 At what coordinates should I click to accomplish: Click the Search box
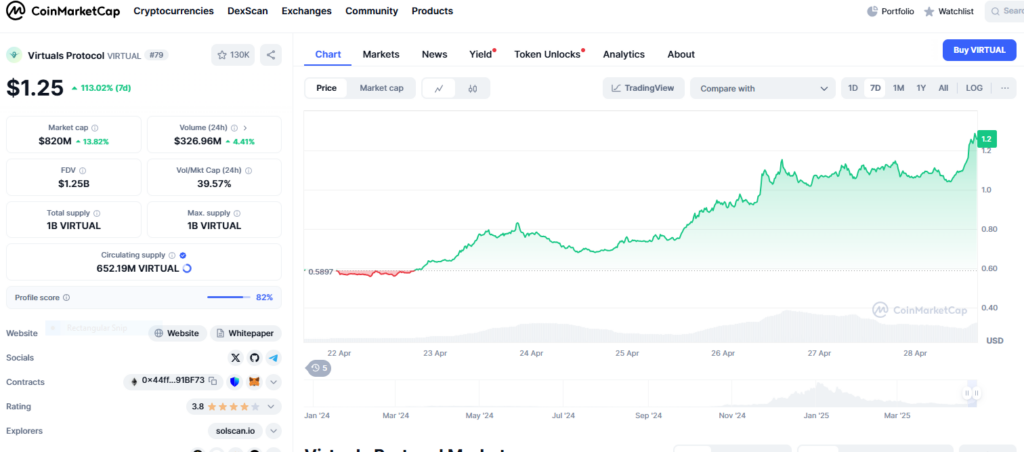(x=1004, y=11)
